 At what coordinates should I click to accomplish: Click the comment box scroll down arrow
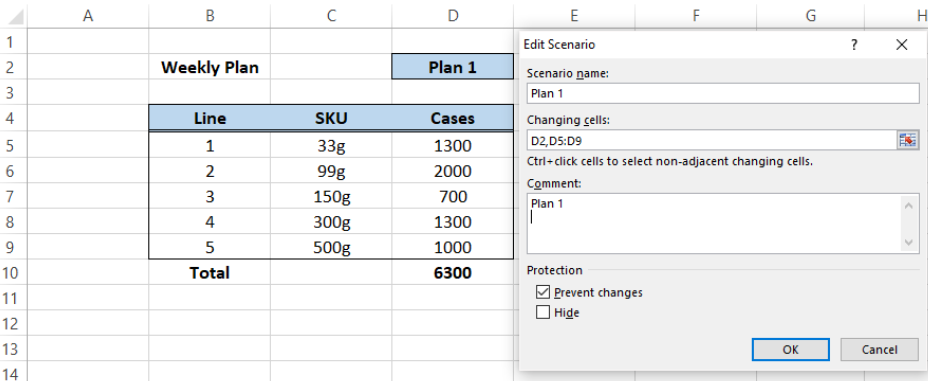point(909,242)
